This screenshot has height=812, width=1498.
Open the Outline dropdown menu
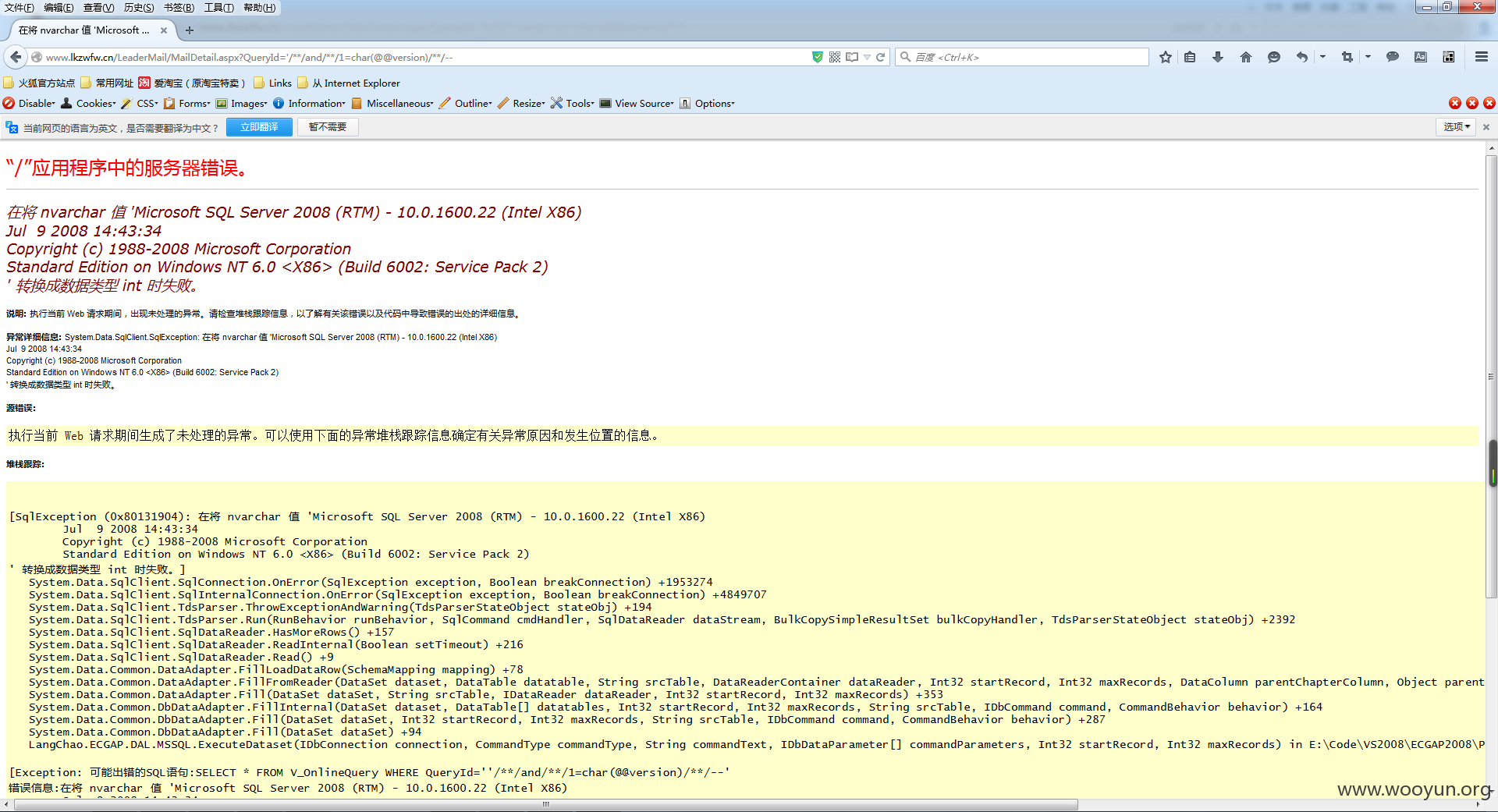tap(467, 103)
